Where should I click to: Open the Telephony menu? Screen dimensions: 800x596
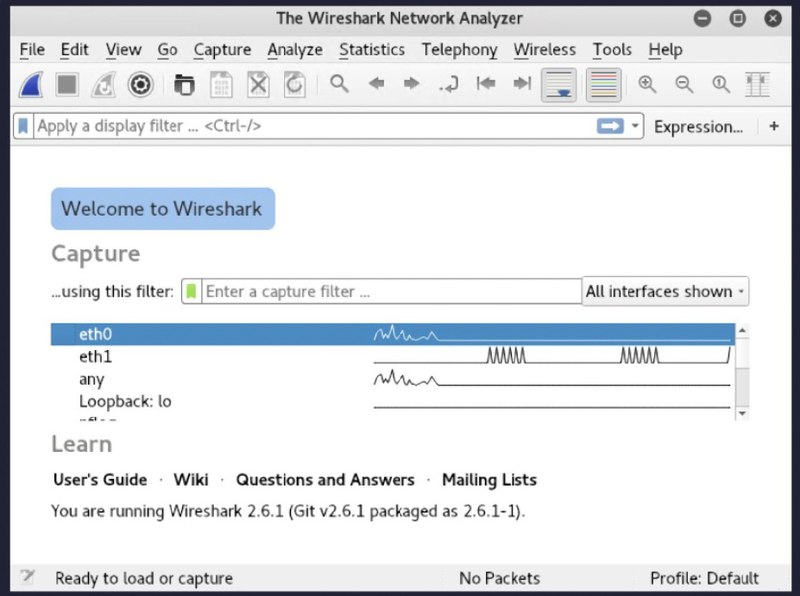[459, 49]
